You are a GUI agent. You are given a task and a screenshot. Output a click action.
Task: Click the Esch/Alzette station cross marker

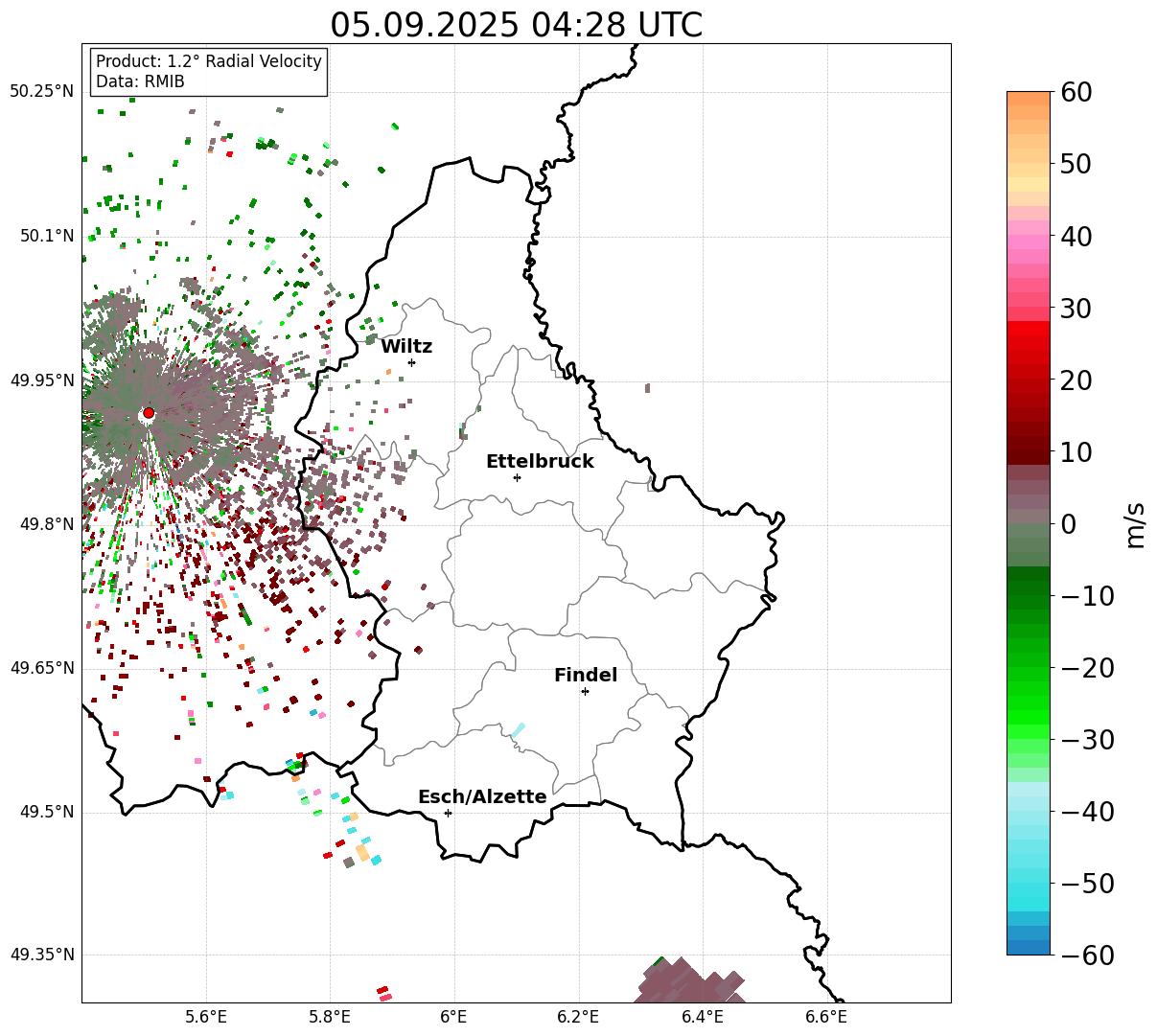pyautogui.click(x=448, y=813)
